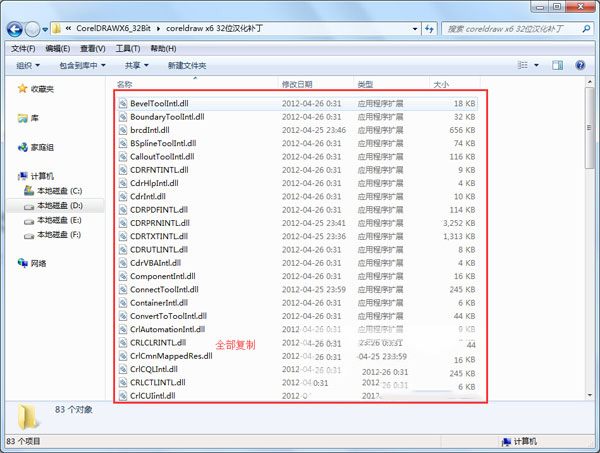Image resolution: width=600 pixels, height=453 pixels.
Task: Click the CDRTXTINTL.dll file icon
Action: 123,236
